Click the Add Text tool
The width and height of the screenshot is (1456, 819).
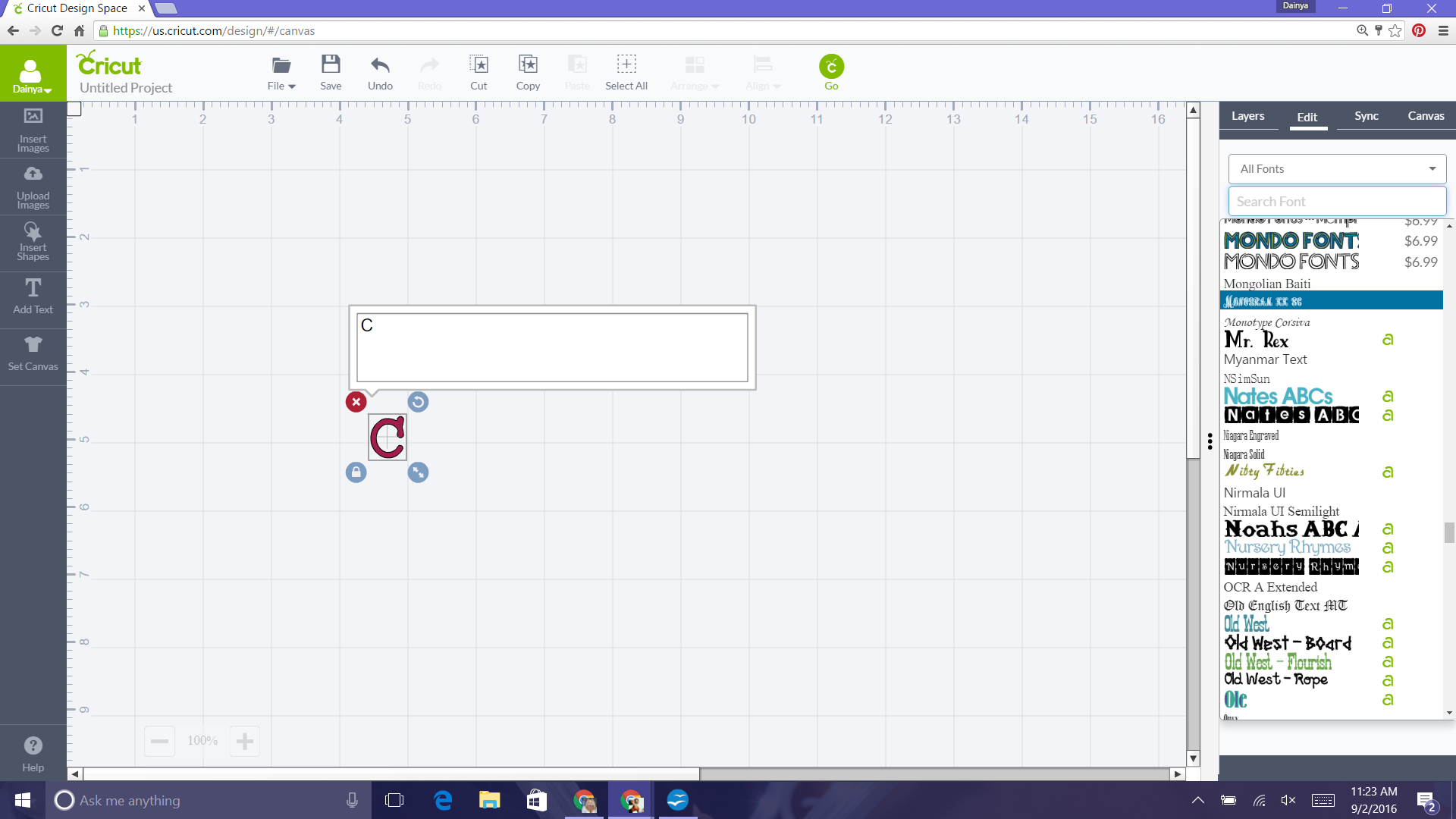tap(33, 297)
